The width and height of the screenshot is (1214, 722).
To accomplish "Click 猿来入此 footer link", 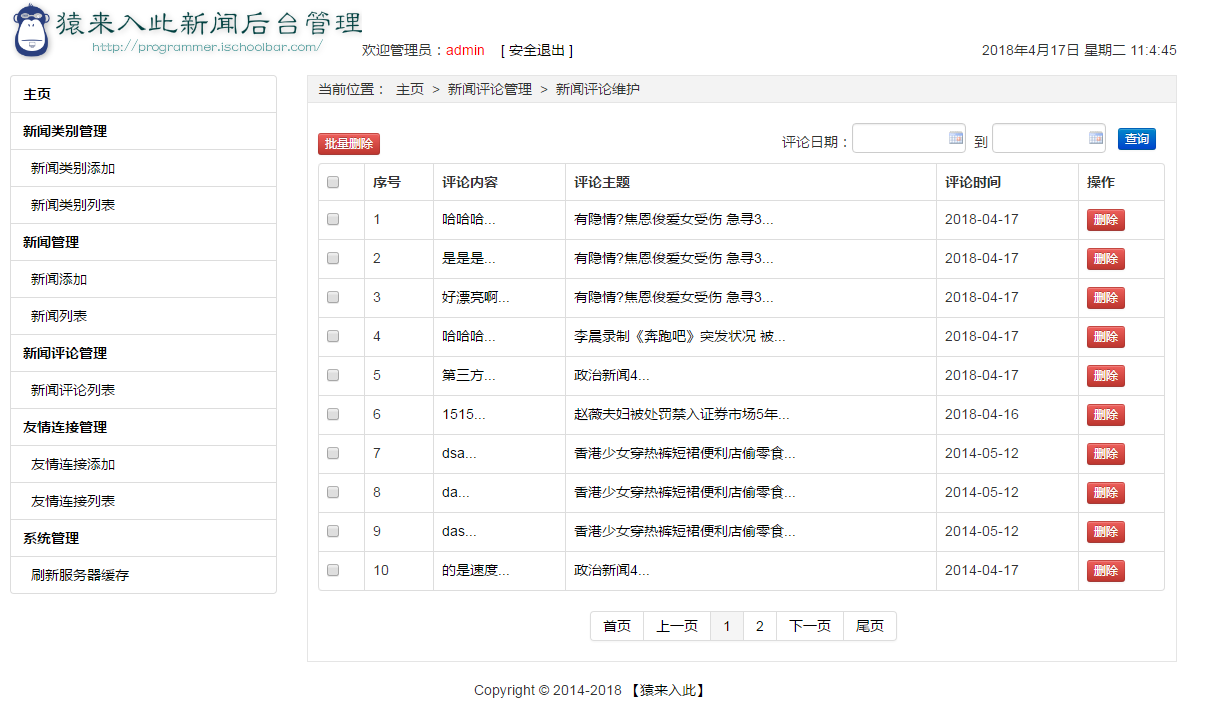I will pyautogui.click(x=669, y=690).
